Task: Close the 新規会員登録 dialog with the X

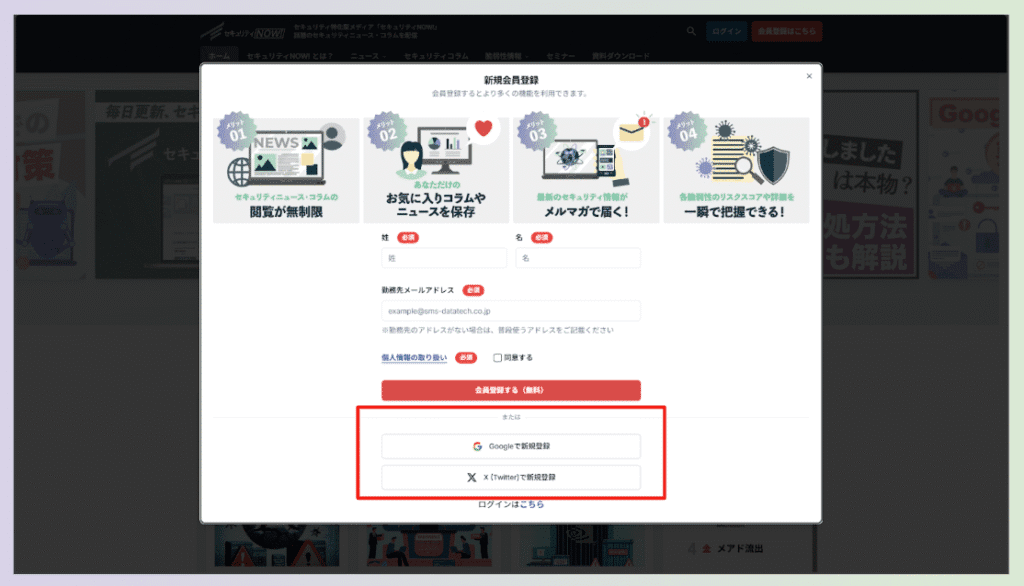Action: point(809,77)
